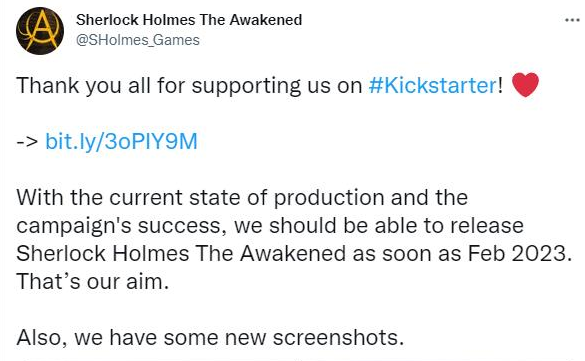Click the 'Feb 2023' release date text

520,254
